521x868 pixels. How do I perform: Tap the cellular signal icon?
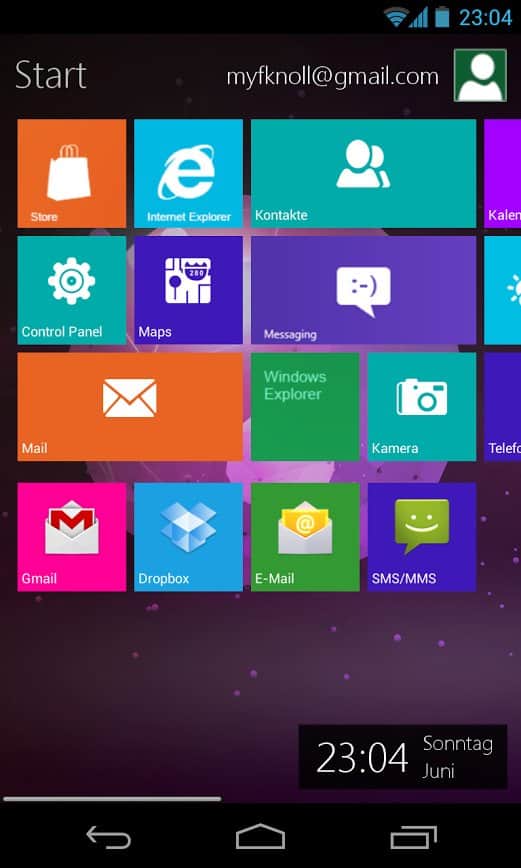(x=419, y=18)
